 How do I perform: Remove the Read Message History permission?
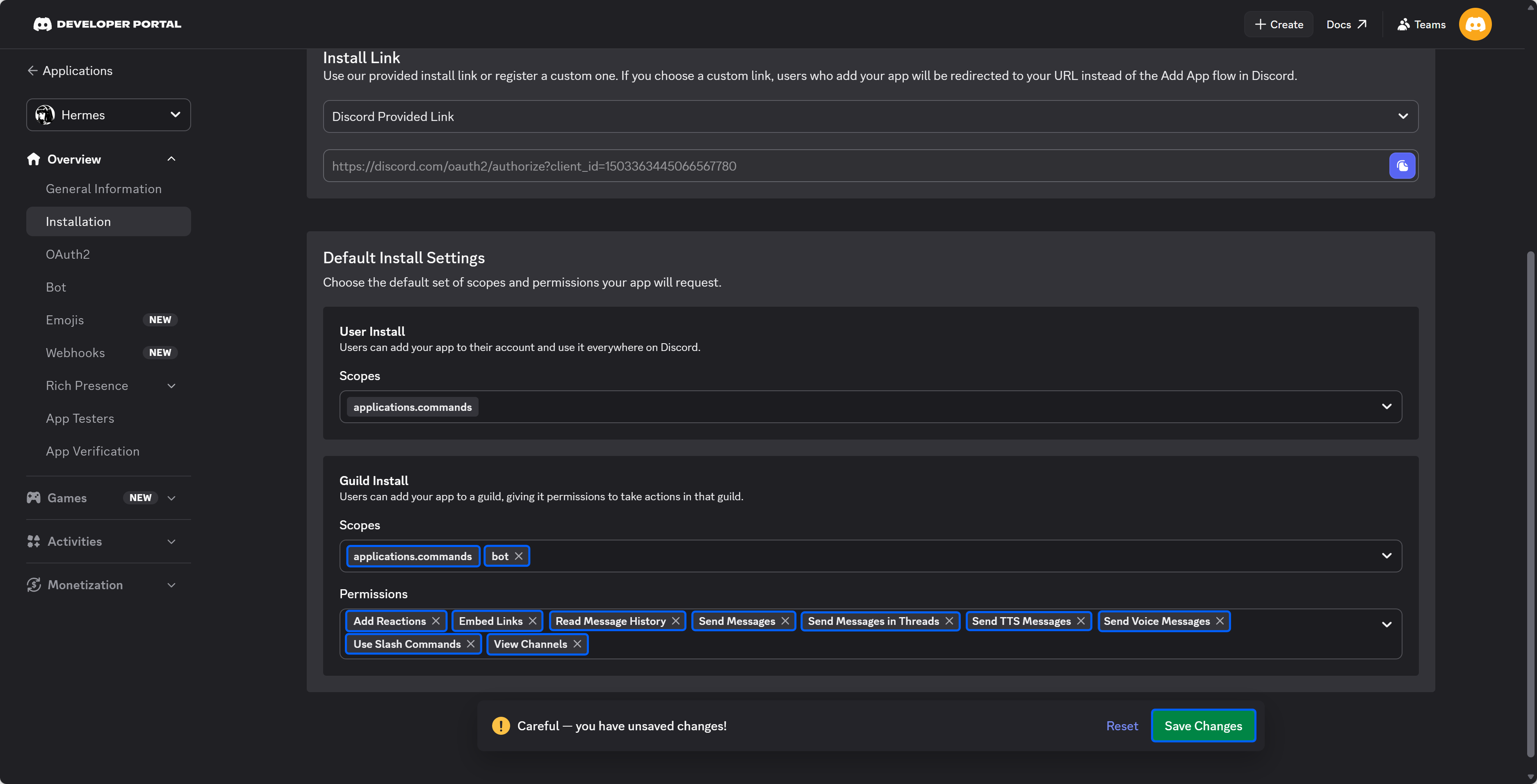675,621
